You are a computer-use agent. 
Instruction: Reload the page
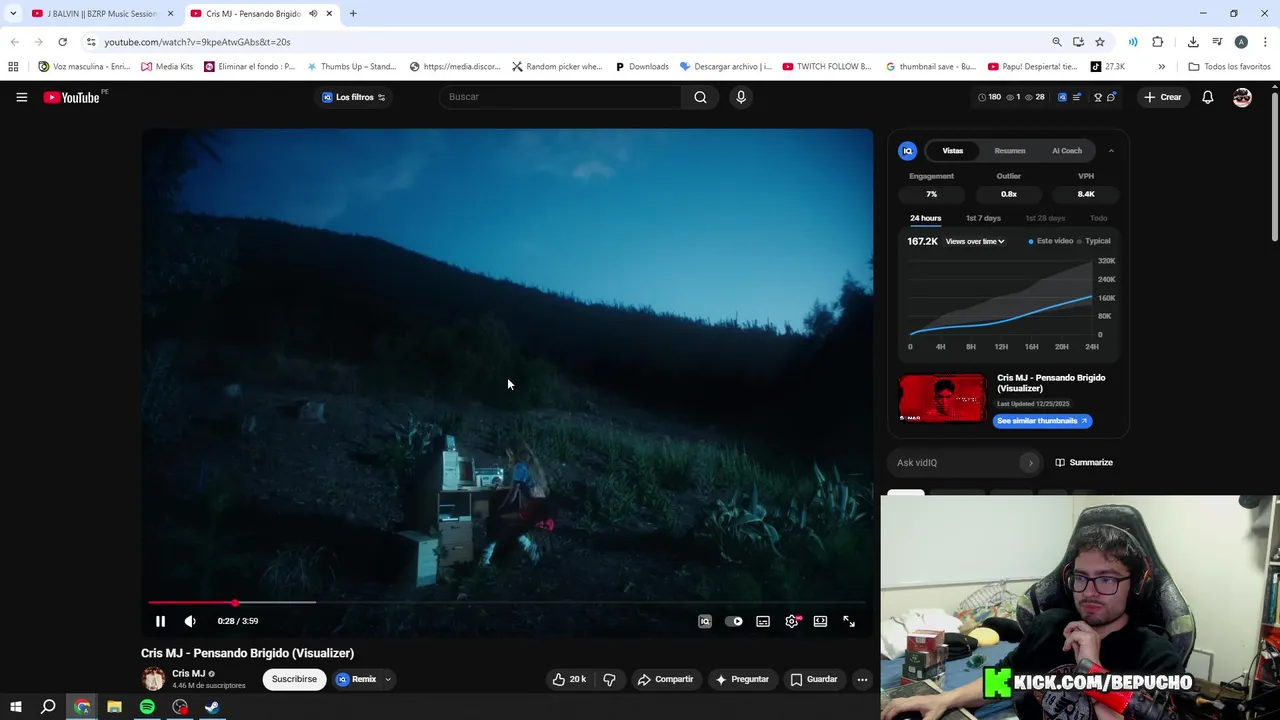pyautogui.click(x=62, y=42)
